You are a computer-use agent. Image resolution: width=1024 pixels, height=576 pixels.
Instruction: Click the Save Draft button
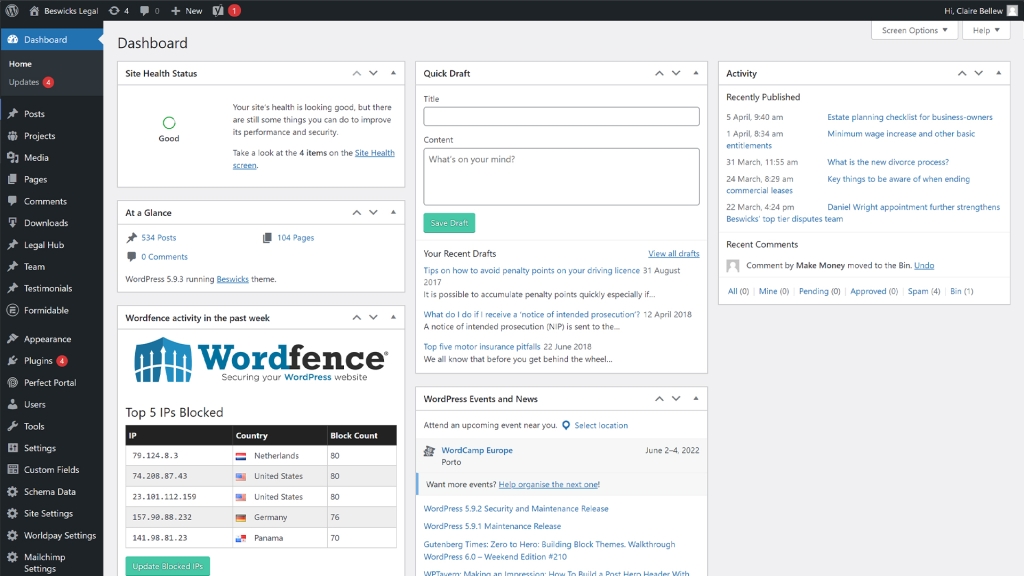tap(449, 223)
